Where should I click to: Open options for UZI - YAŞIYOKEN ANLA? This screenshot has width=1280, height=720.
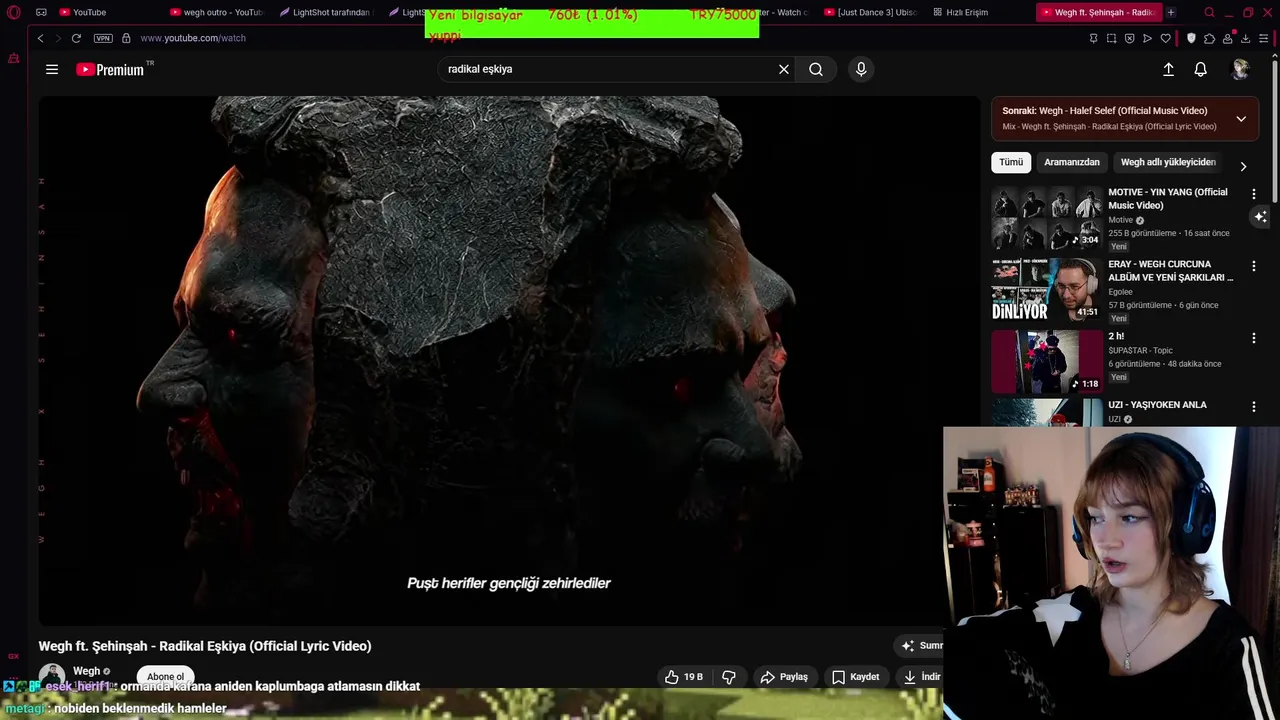[1254, 407]
